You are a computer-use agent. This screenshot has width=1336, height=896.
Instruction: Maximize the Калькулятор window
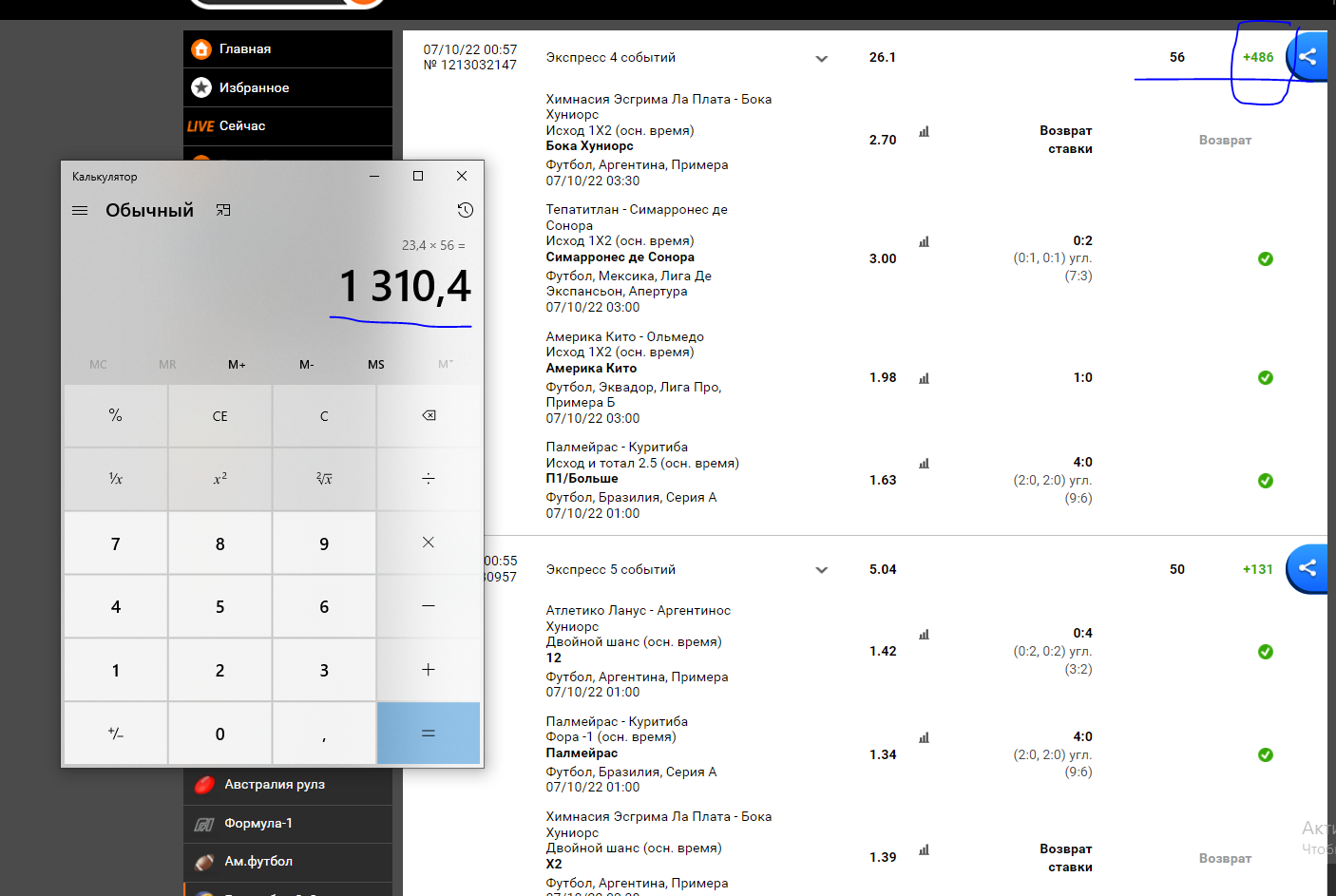[418, 176]
